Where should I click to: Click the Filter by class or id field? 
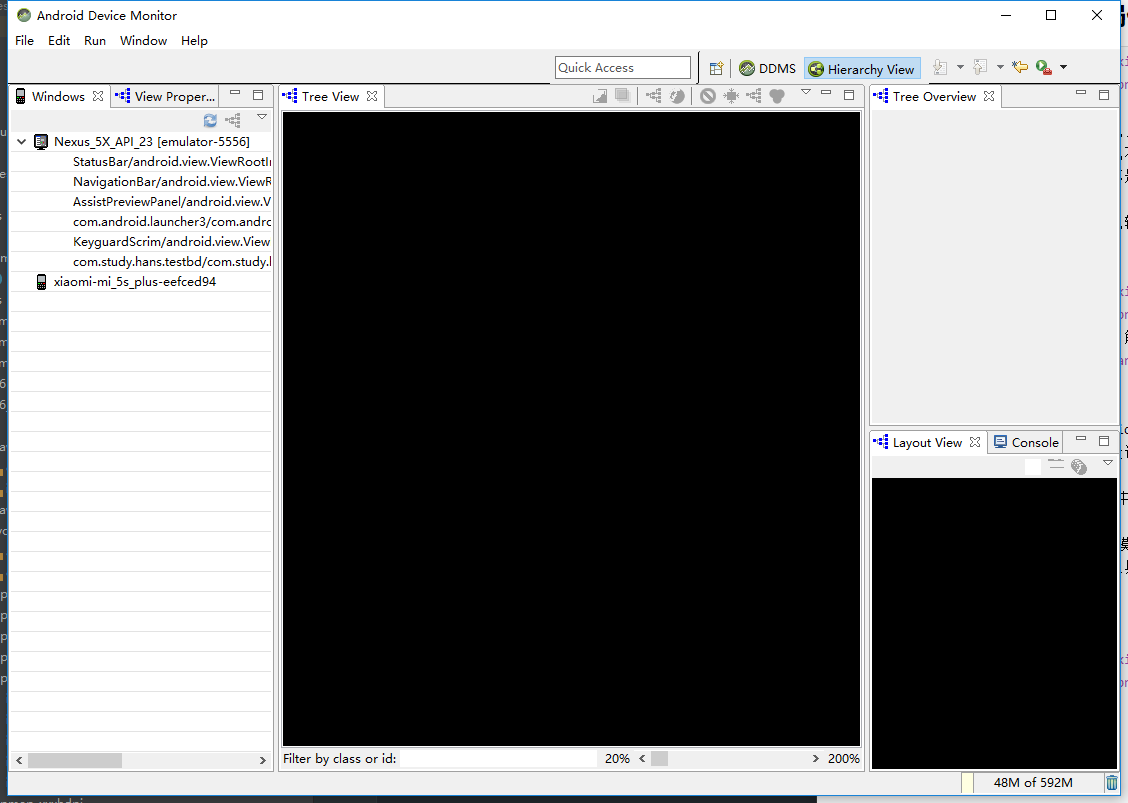click(498, 759)
